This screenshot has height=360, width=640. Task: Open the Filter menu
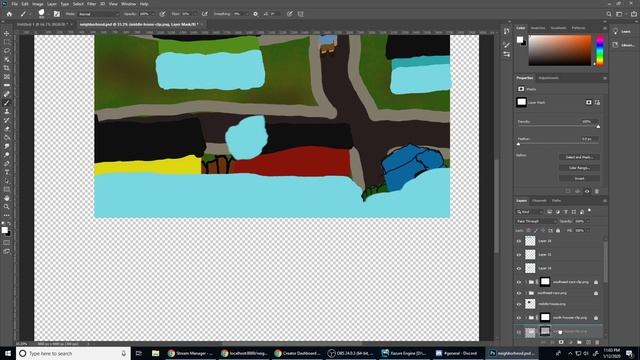[x=91, y=4]
